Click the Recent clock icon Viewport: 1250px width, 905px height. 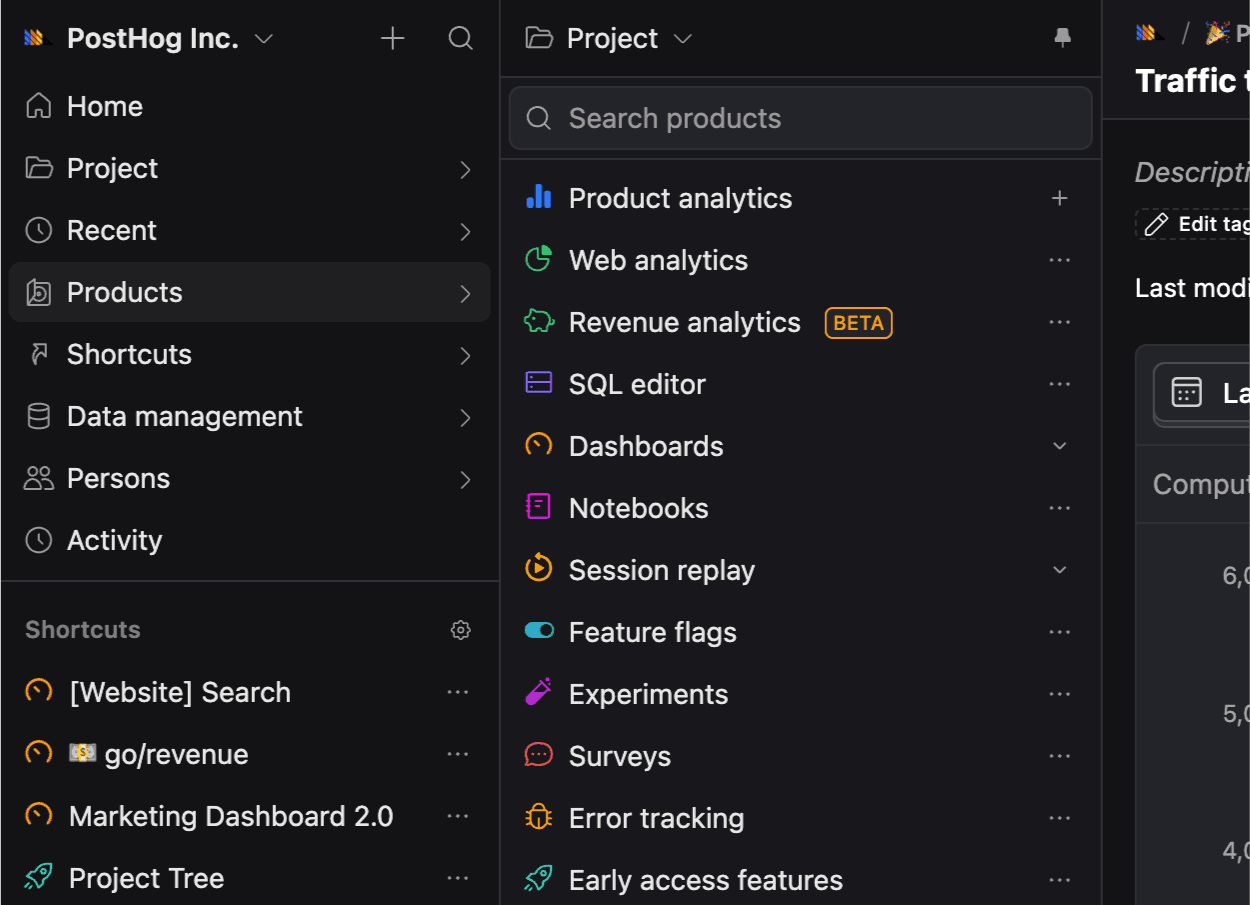pos(39,230)
